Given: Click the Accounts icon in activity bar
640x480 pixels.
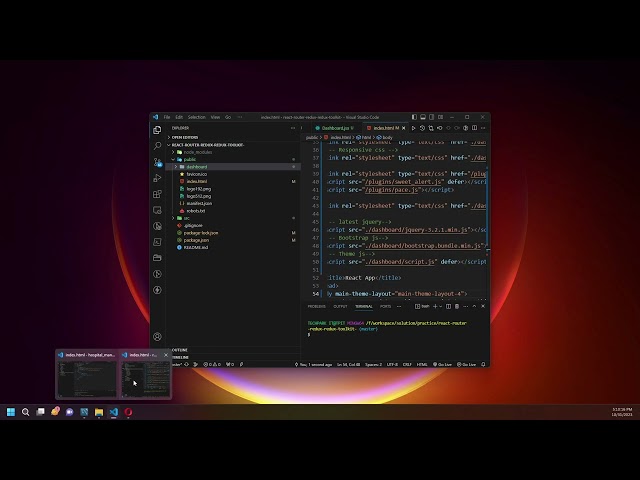Looking at the screenshot, I should [x=157, y=337].
